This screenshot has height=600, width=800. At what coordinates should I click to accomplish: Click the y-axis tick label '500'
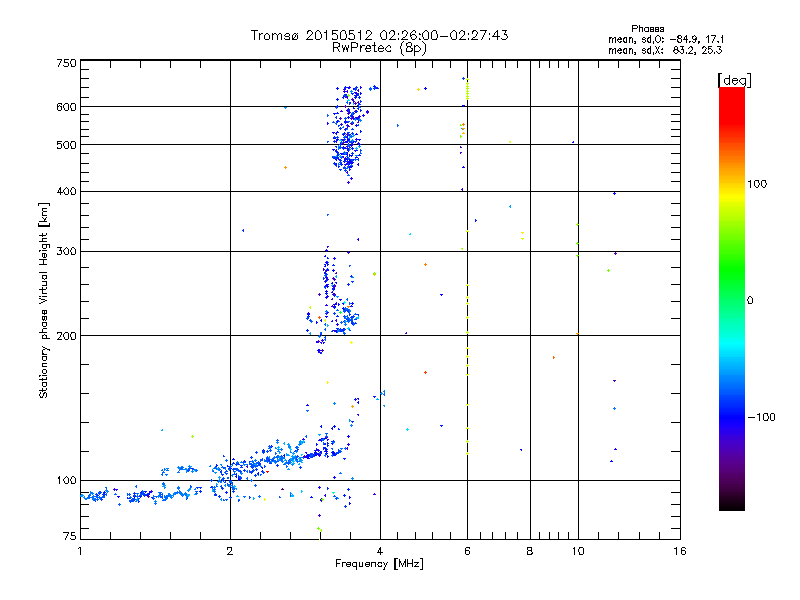(x=66, y=145)
